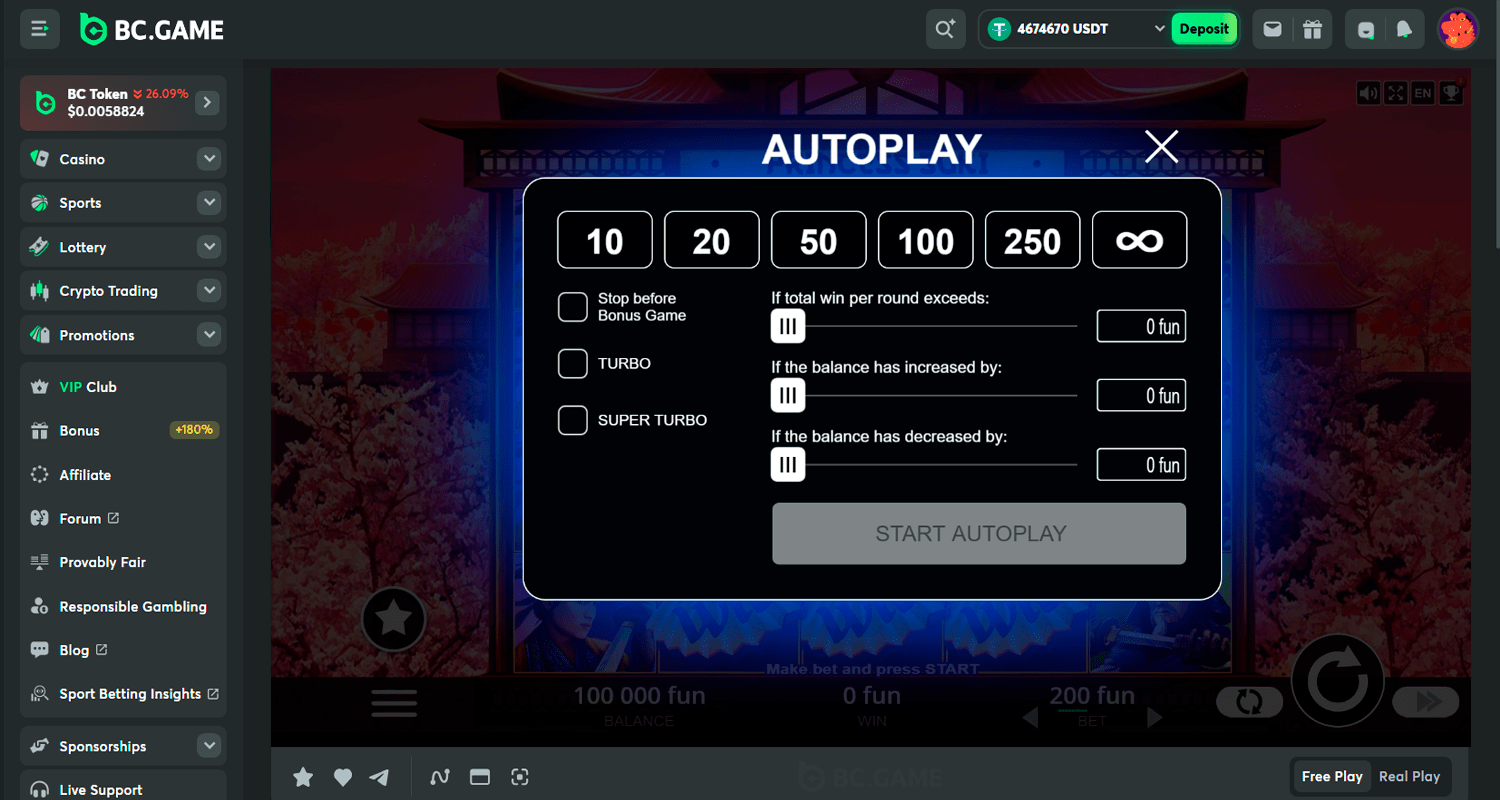Select 250 autoplay spins
Image resolution: width=1500 pixels, height=800 pixels.
pos(1033,240)
